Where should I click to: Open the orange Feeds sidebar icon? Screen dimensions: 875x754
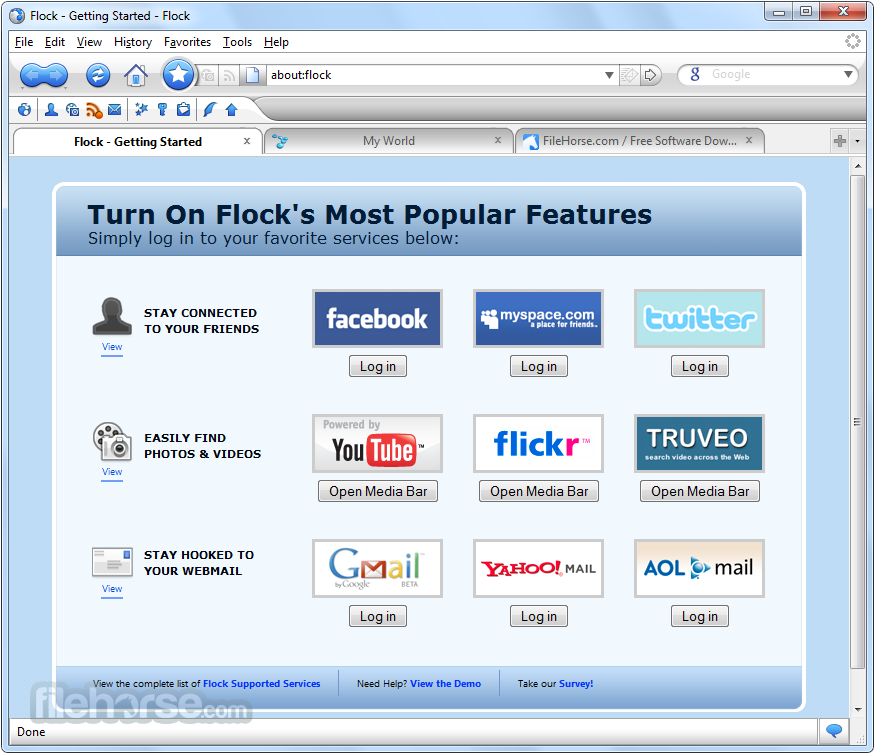94,110
